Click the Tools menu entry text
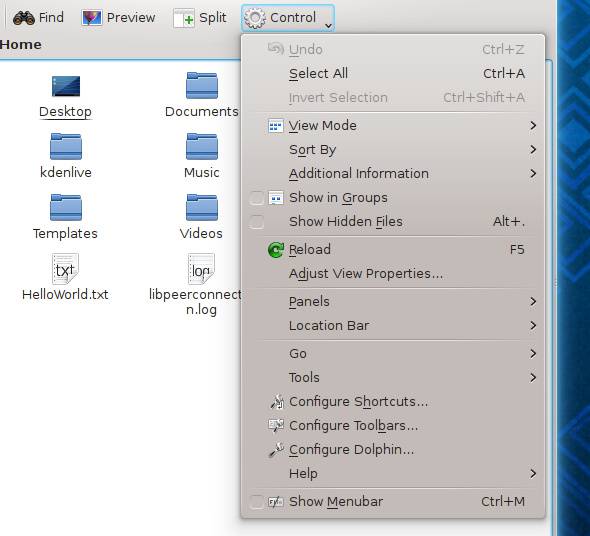 (304, 378)
